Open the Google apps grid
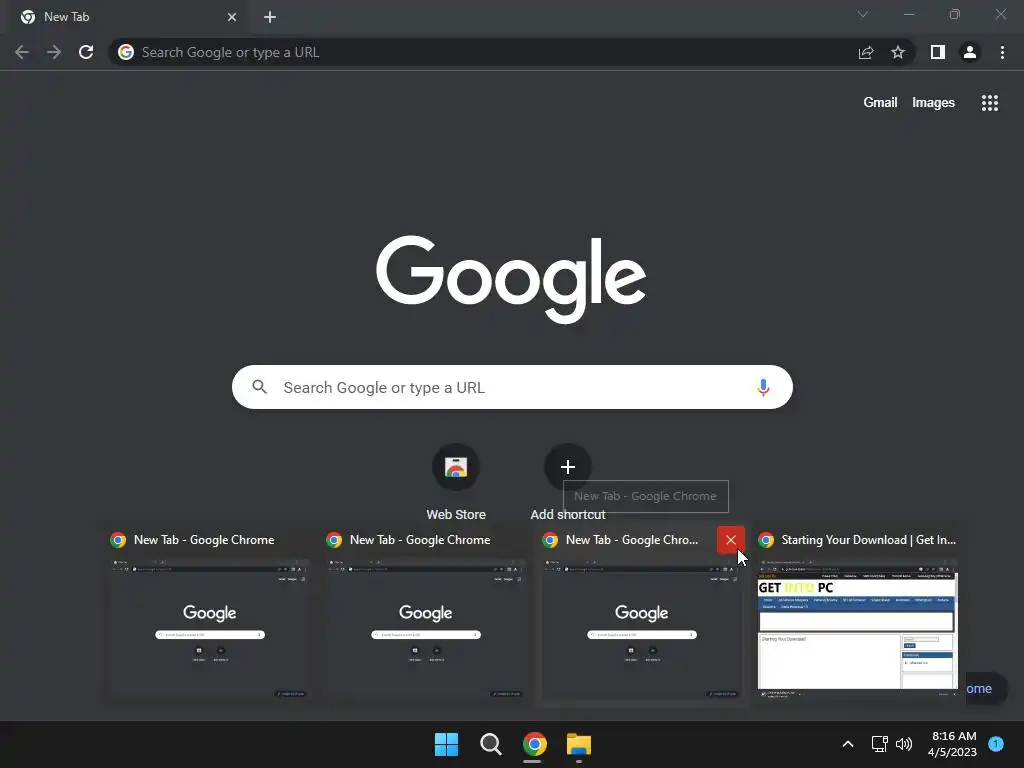This screenshot has width=1024, height=768. coord(990,103)
